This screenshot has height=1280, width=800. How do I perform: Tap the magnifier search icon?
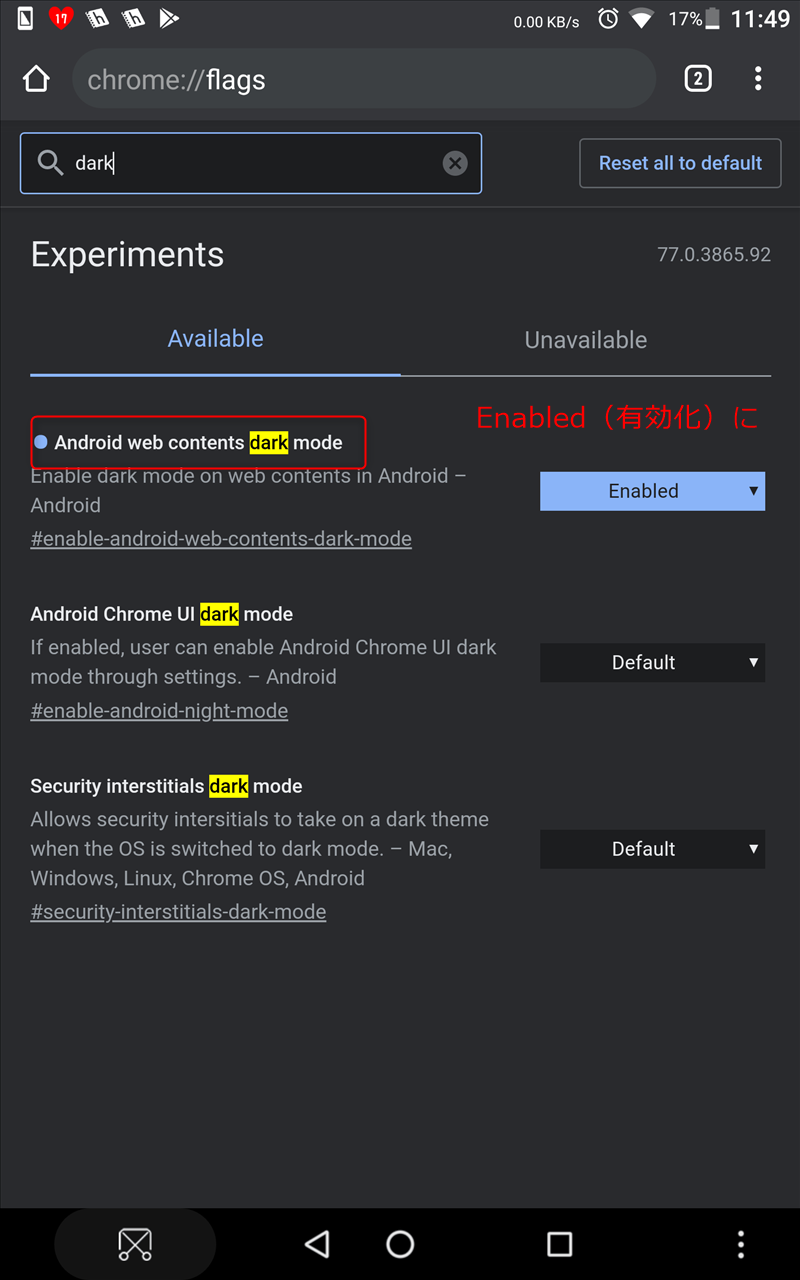(x=50, y=163)
